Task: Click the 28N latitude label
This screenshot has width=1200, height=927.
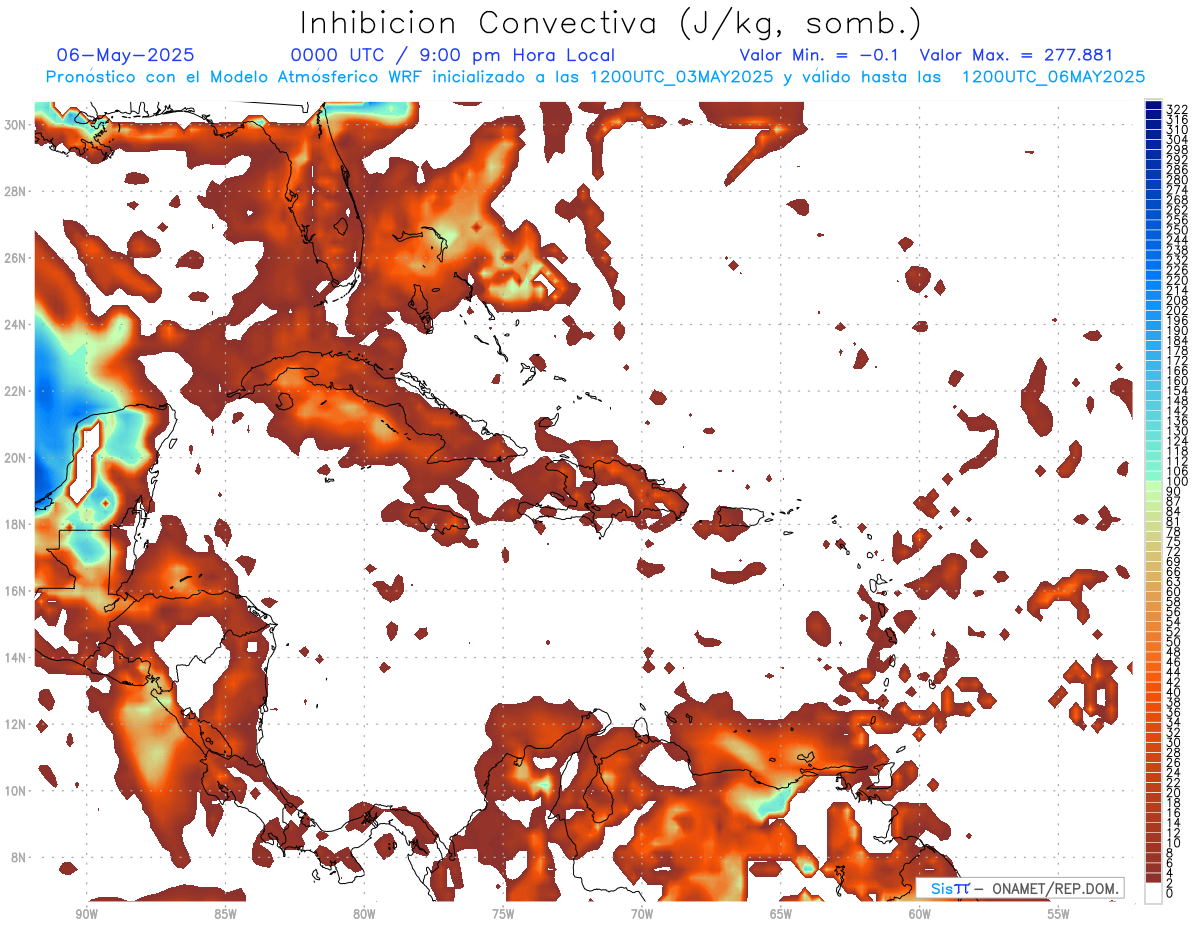Action: [x=16, y=191]
